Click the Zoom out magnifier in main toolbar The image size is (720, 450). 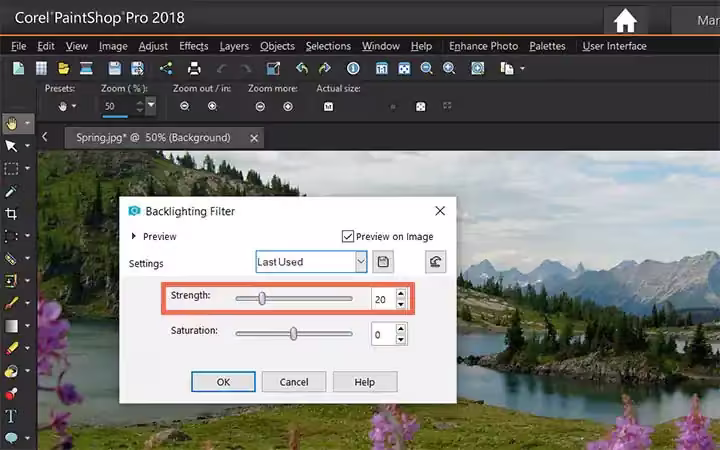[x=427, y=68]
